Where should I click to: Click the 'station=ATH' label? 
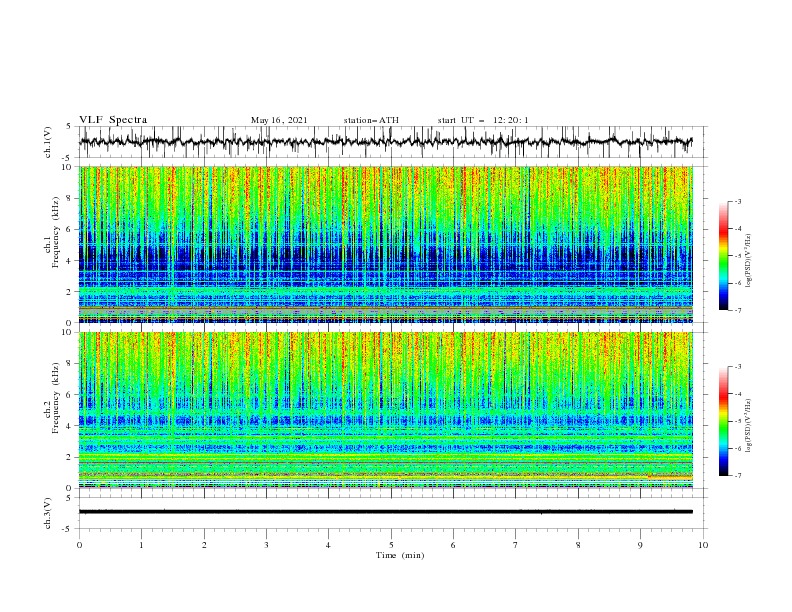[x=371, y=120]
